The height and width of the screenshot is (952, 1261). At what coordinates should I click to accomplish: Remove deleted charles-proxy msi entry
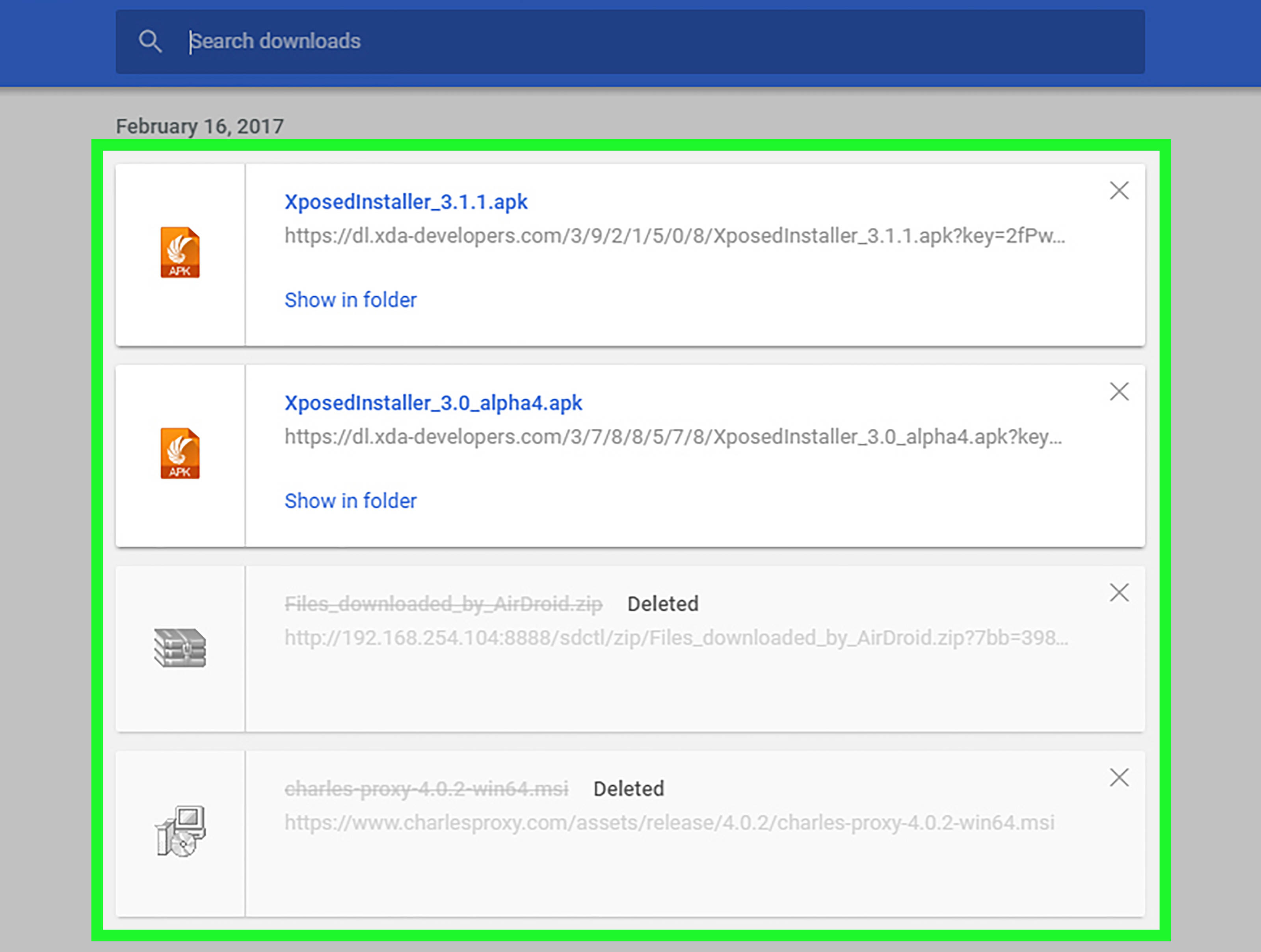point(1119,777)
